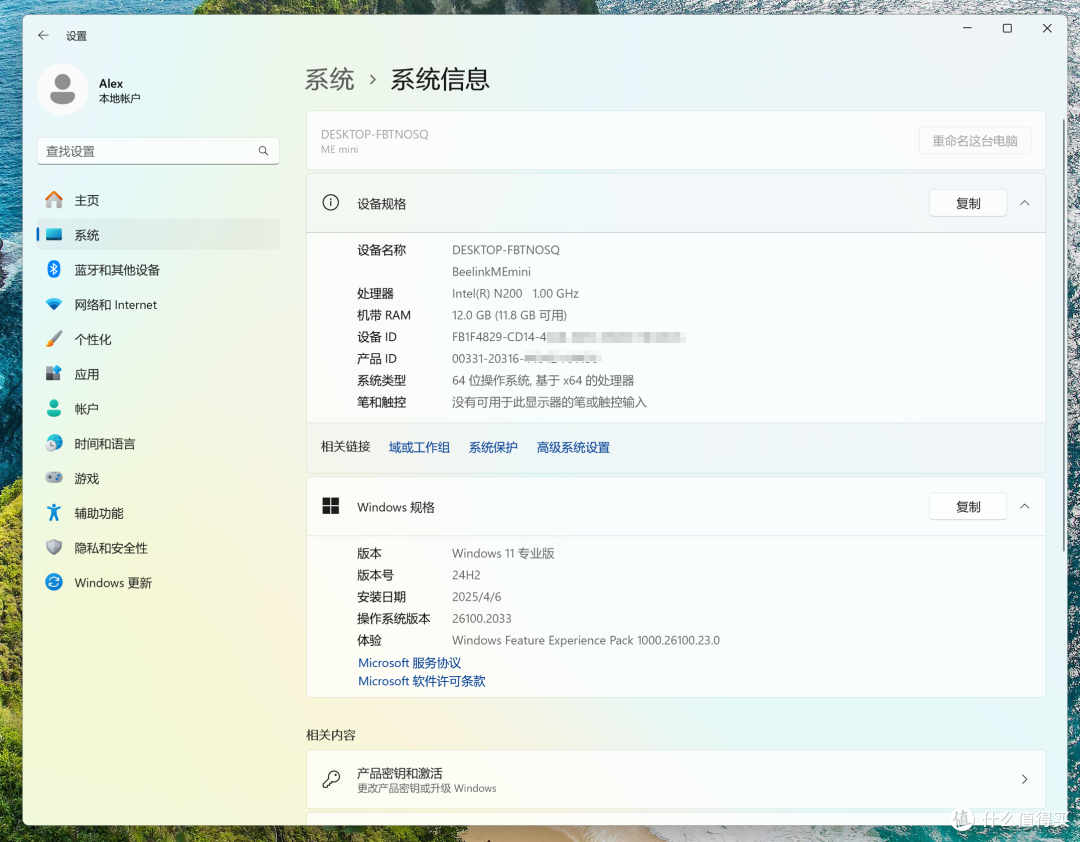Click the Alex user avatar icon

point(63,90)
